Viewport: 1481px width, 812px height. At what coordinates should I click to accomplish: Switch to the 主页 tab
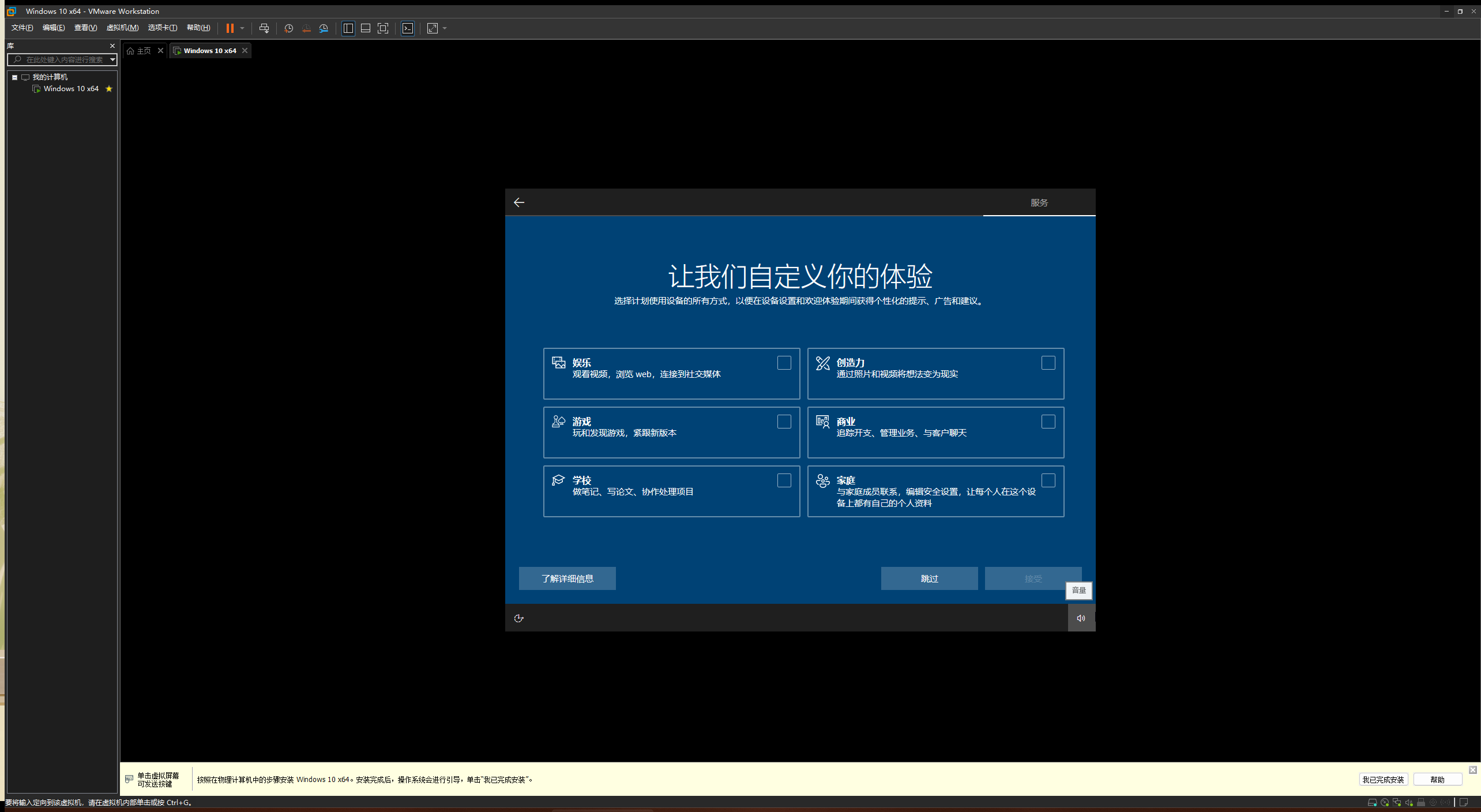pyautogui.click(x=143, y=50)
